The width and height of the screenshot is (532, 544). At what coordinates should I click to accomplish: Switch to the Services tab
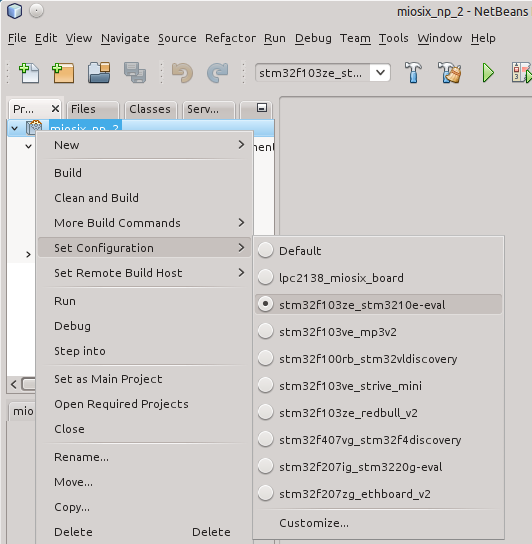click(x=209, y=109)
